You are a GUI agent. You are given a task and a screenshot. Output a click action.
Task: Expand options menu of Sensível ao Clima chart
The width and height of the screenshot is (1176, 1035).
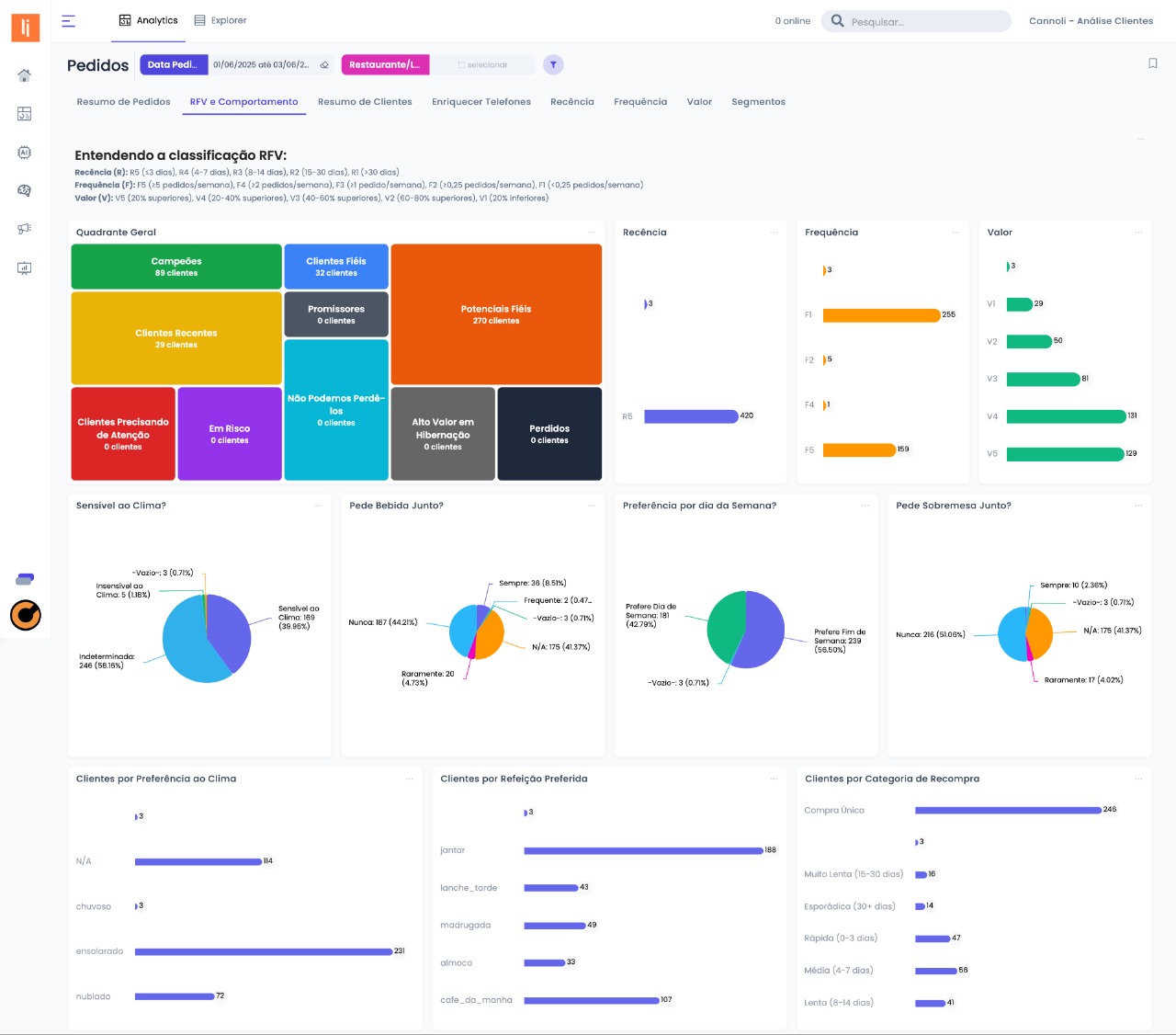[319, 506]
